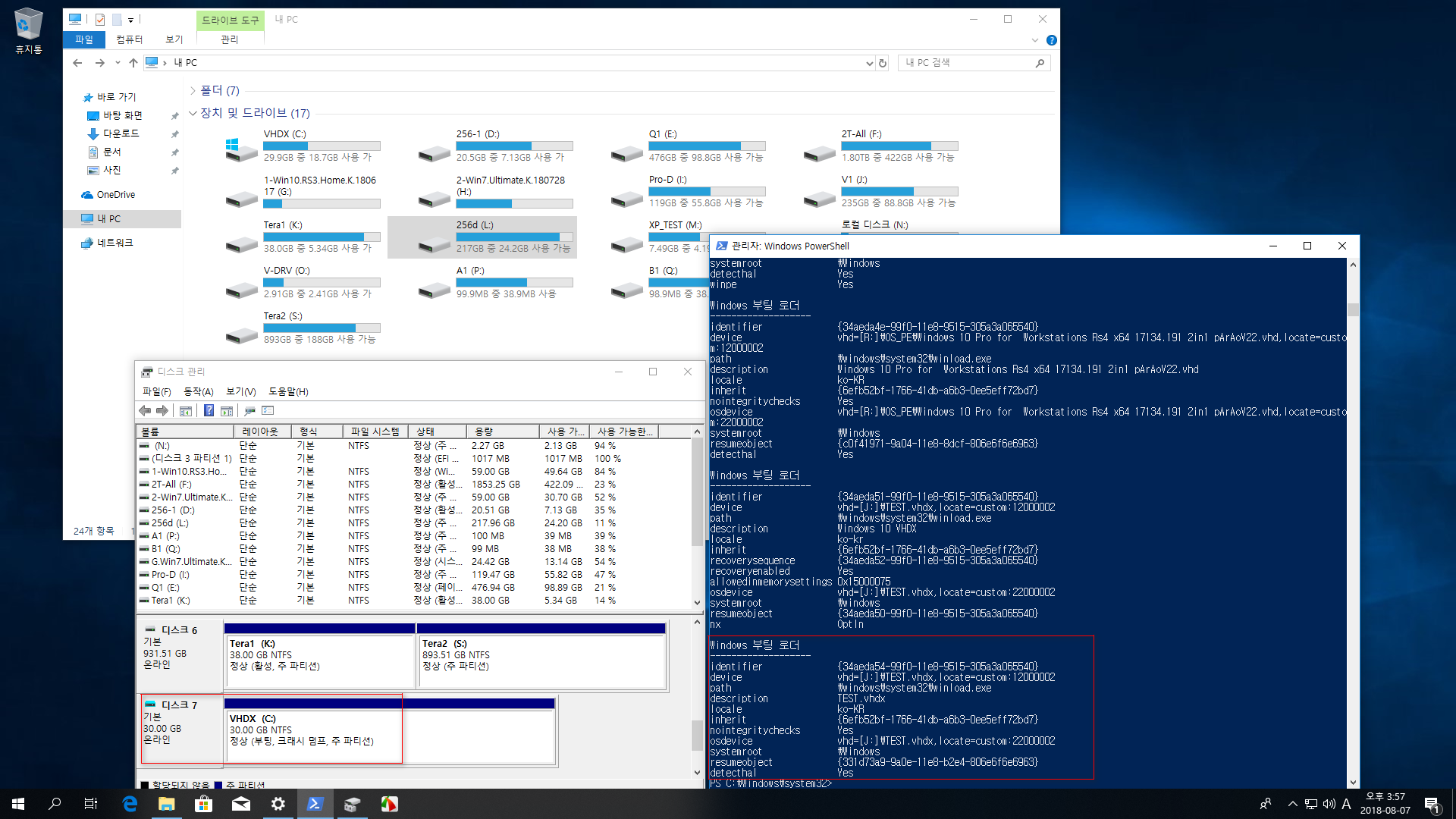
Task: Click the forward arrow in Disk Management toolbar
Action: click(162, 411)
